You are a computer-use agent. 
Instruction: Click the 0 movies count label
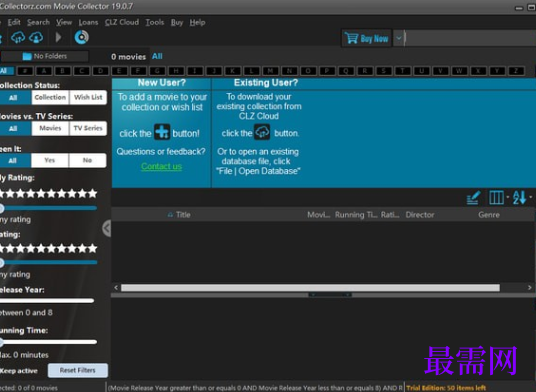[x=129, y=57]
